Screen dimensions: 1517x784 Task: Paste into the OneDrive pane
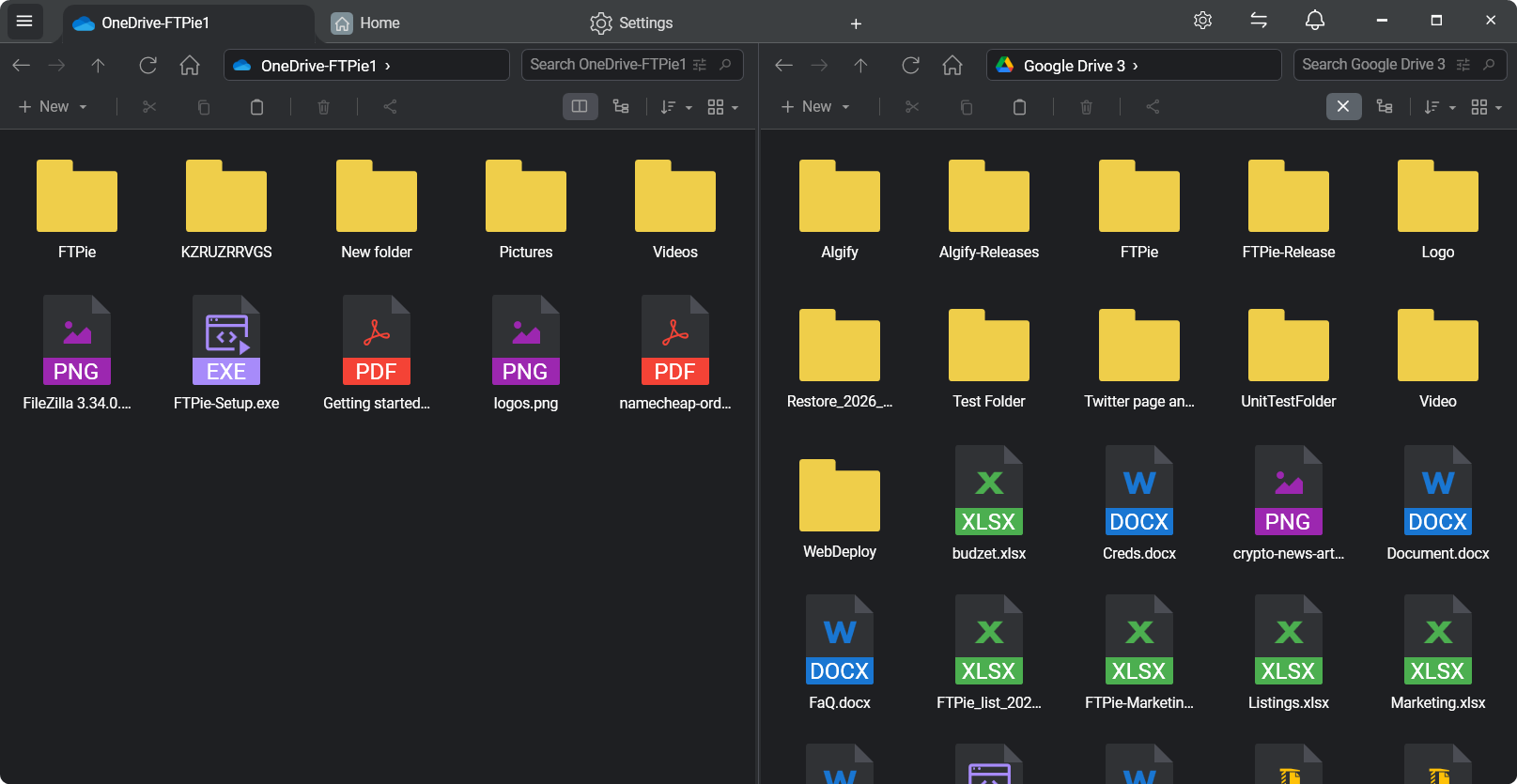pos(256,107)
